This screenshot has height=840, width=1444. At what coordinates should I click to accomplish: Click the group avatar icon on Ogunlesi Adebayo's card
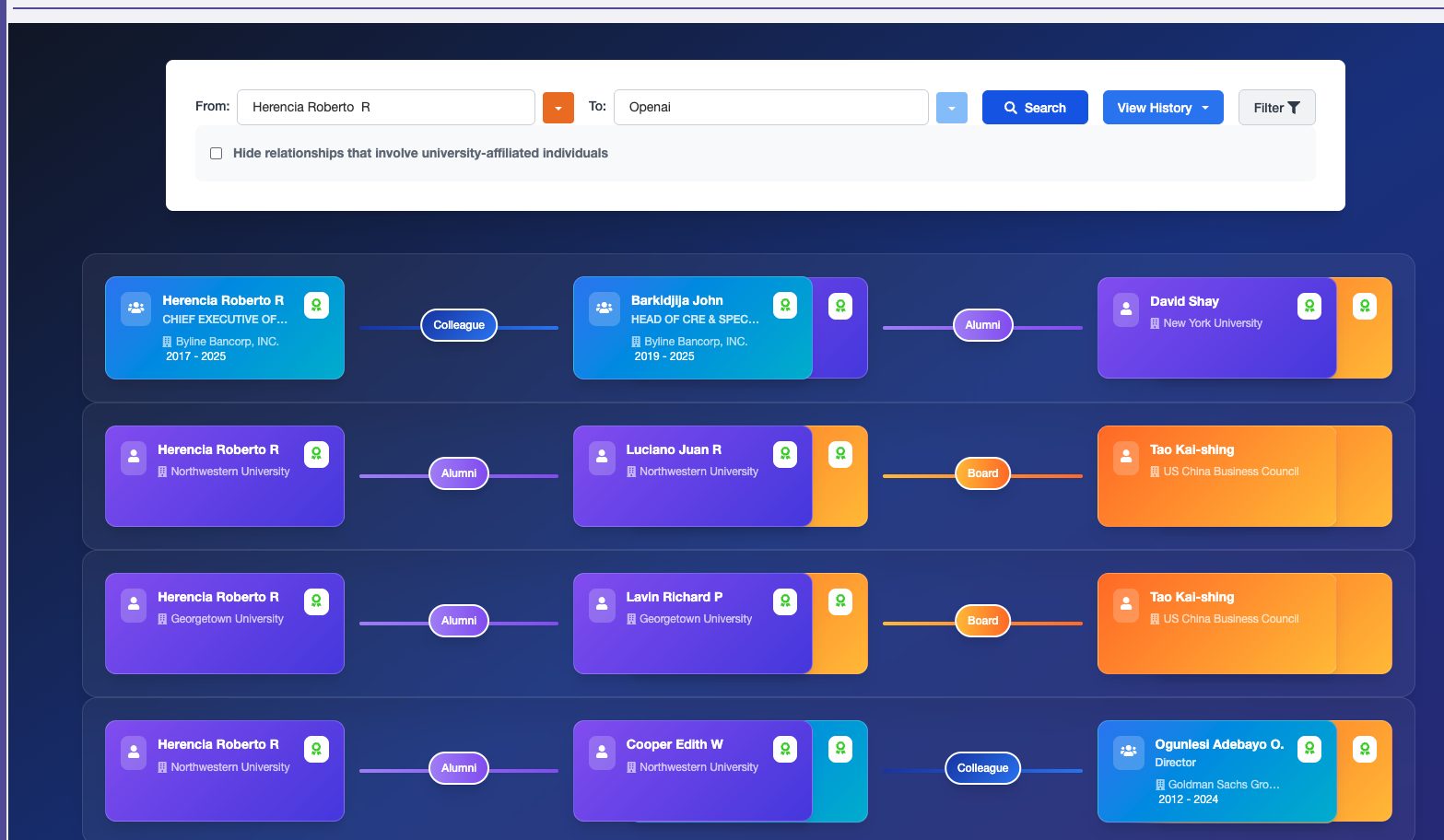point(1128,752)
